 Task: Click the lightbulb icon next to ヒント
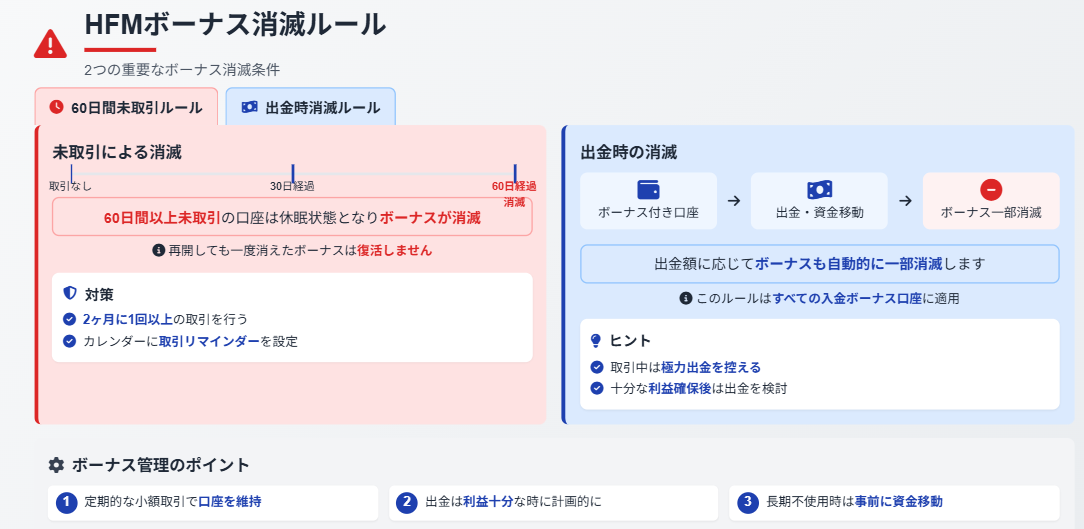pos(596,340)
